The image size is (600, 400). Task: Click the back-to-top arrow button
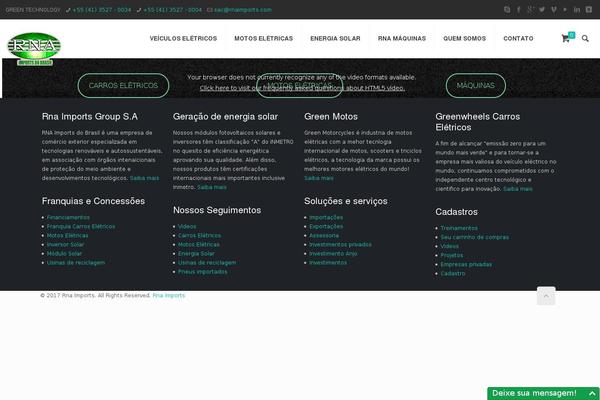546,296
